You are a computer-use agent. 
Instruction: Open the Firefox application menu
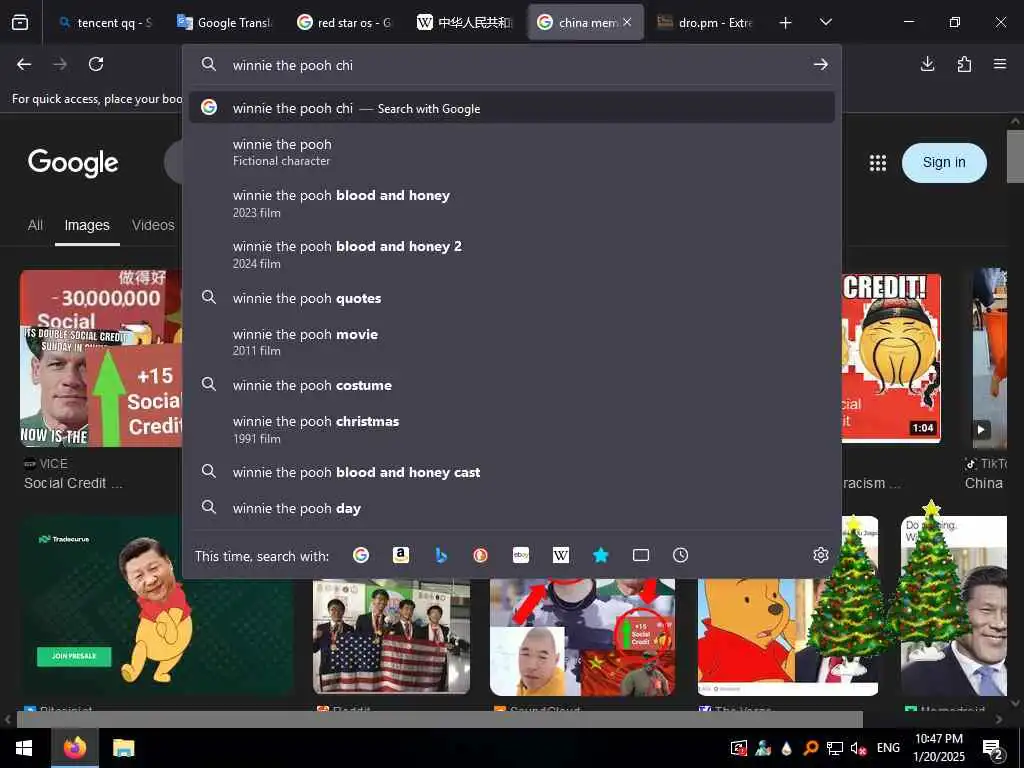click(x=1000, y=64)
